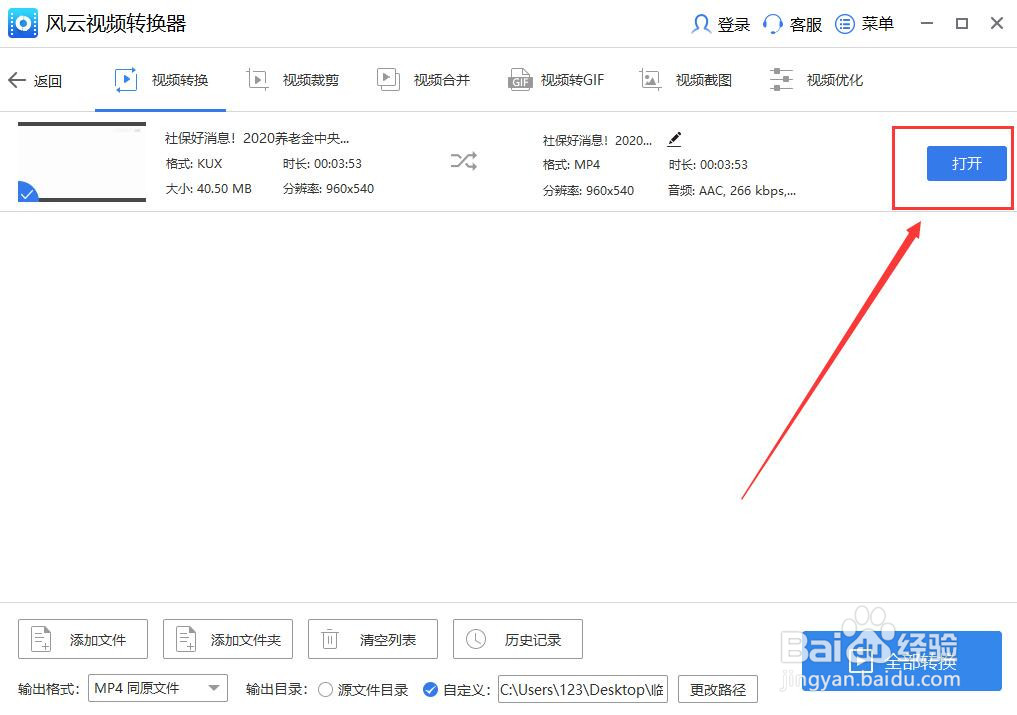Switch to the 视频合并 tab

[x=424, y=79]
